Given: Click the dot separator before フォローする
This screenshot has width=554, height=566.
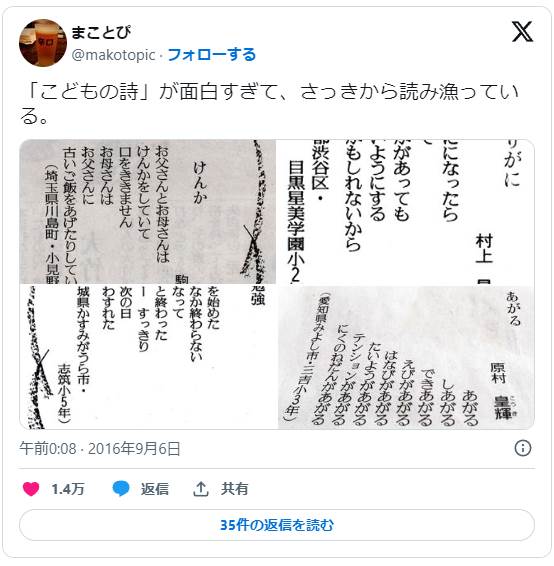Looking at the screenshot, I should tap(161, 56).
